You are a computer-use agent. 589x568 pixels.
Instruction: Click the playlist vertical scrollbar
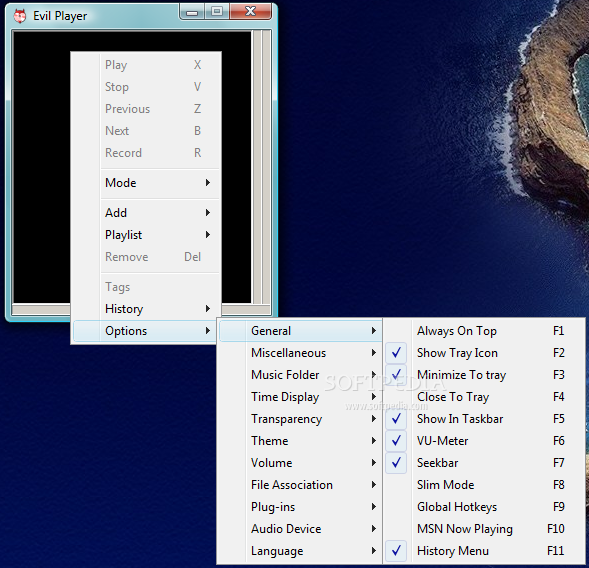[261, 167]
